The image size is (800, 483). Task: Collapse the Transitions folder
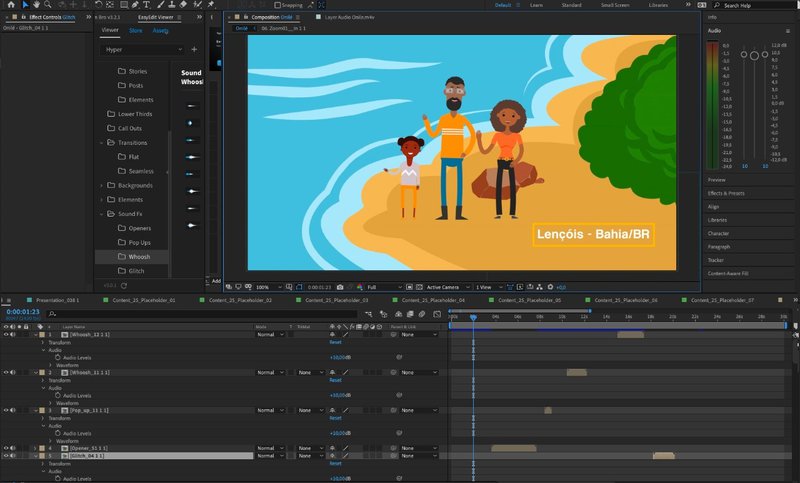click(102, 143)
